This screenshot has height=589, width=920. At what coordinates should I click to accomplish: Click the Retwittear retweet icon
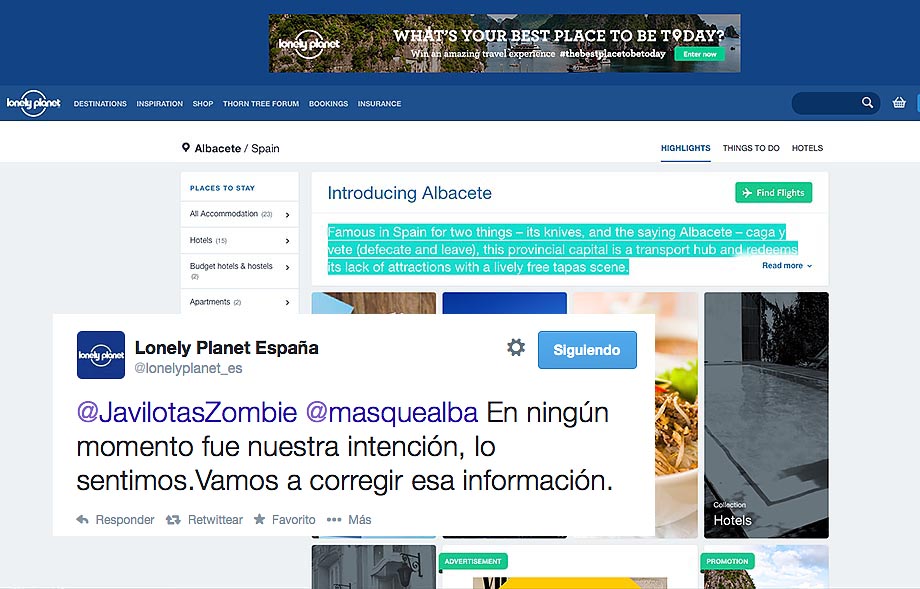pos(173,519)
